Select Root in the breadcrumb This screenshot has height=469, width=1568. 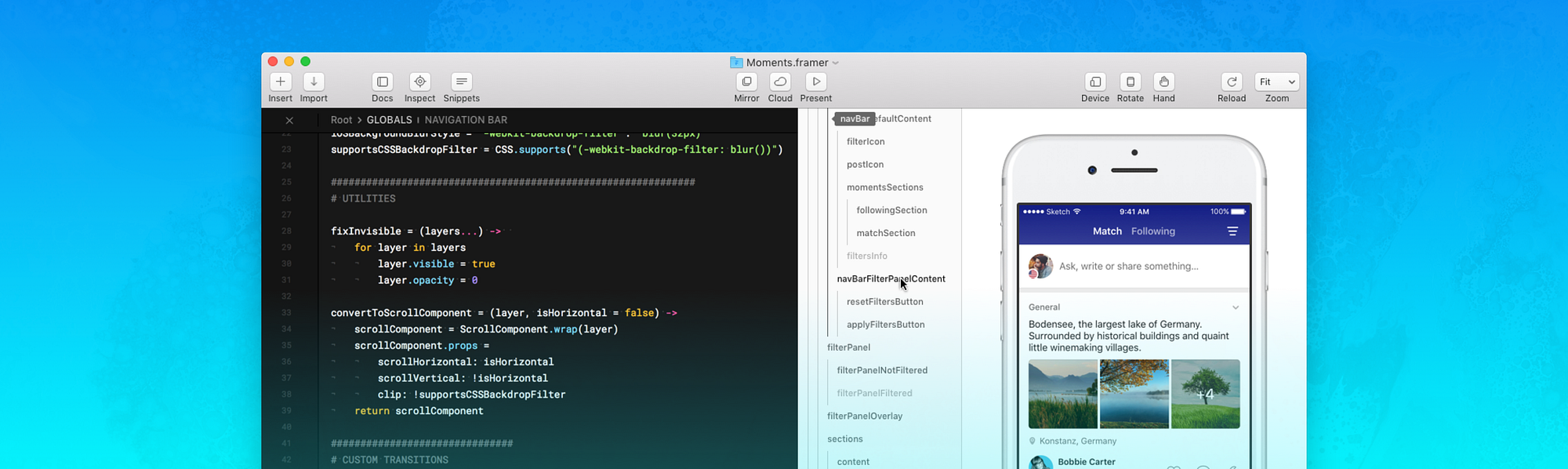[x=341, y=120]
